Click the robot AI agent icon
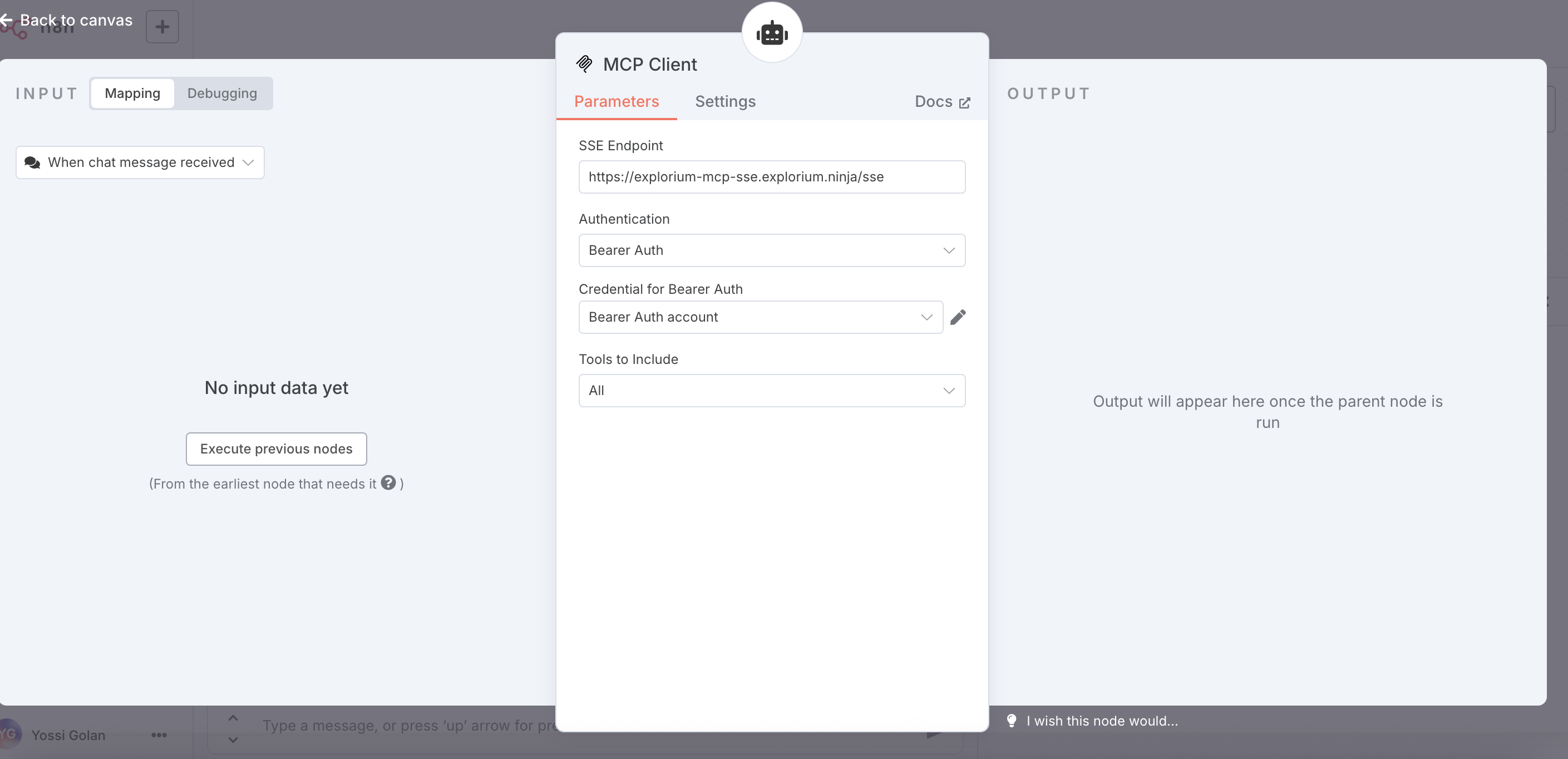Screen dimensions: 1568x759 tap(772, 33)
